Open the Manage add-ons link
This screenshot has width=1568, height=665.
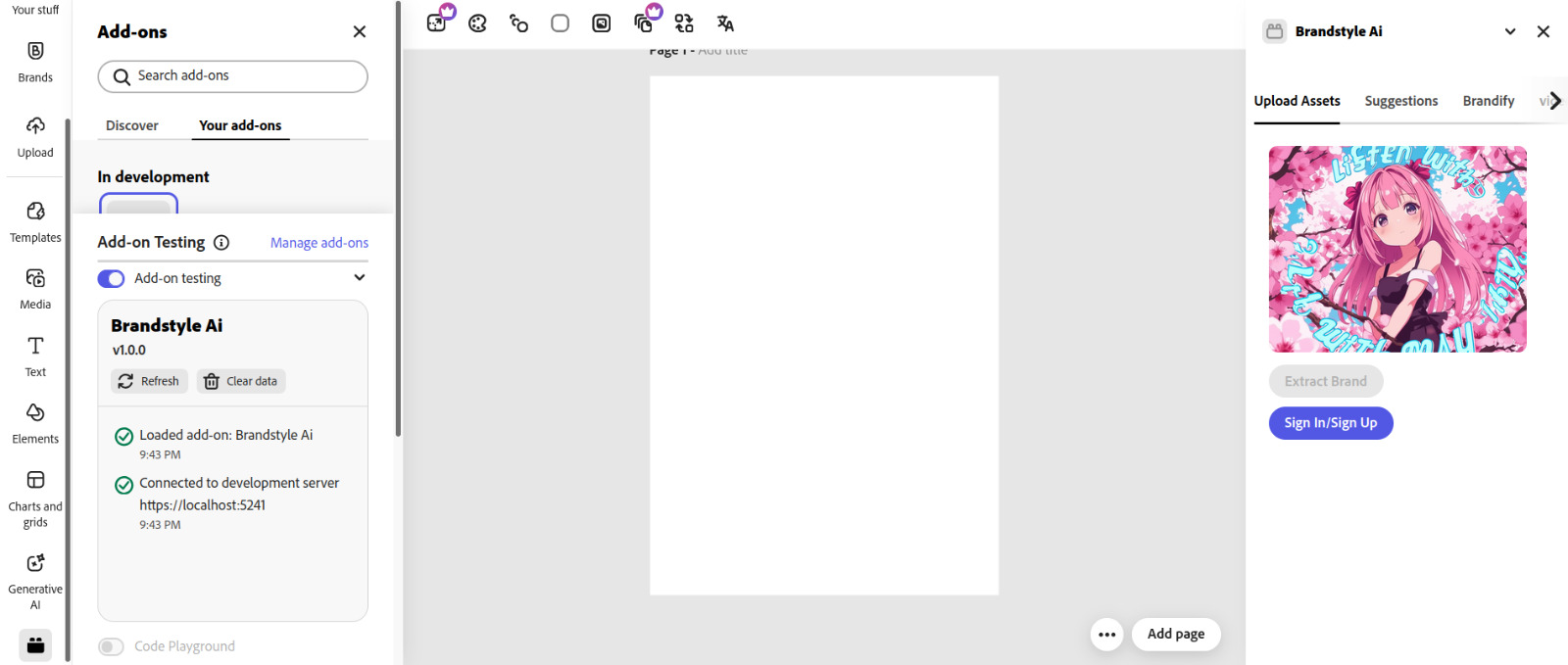(319, 243)
